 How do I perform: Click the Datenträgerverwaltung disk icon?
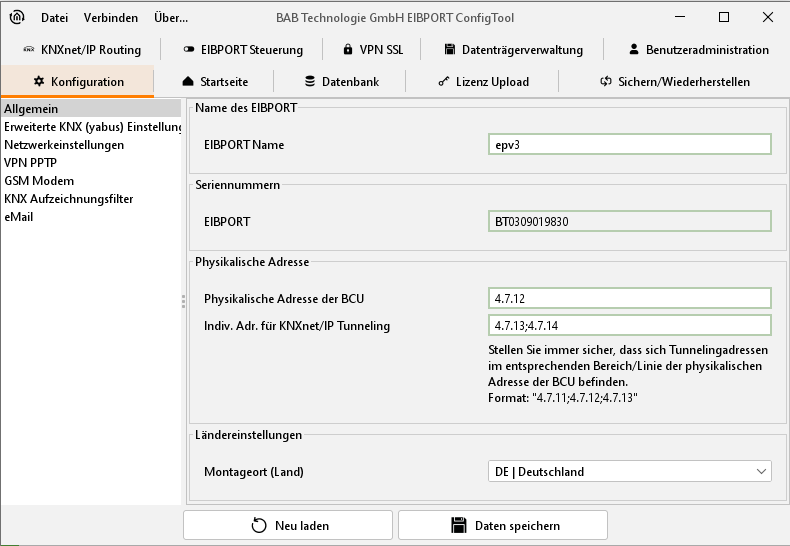[x=450, y=50]
